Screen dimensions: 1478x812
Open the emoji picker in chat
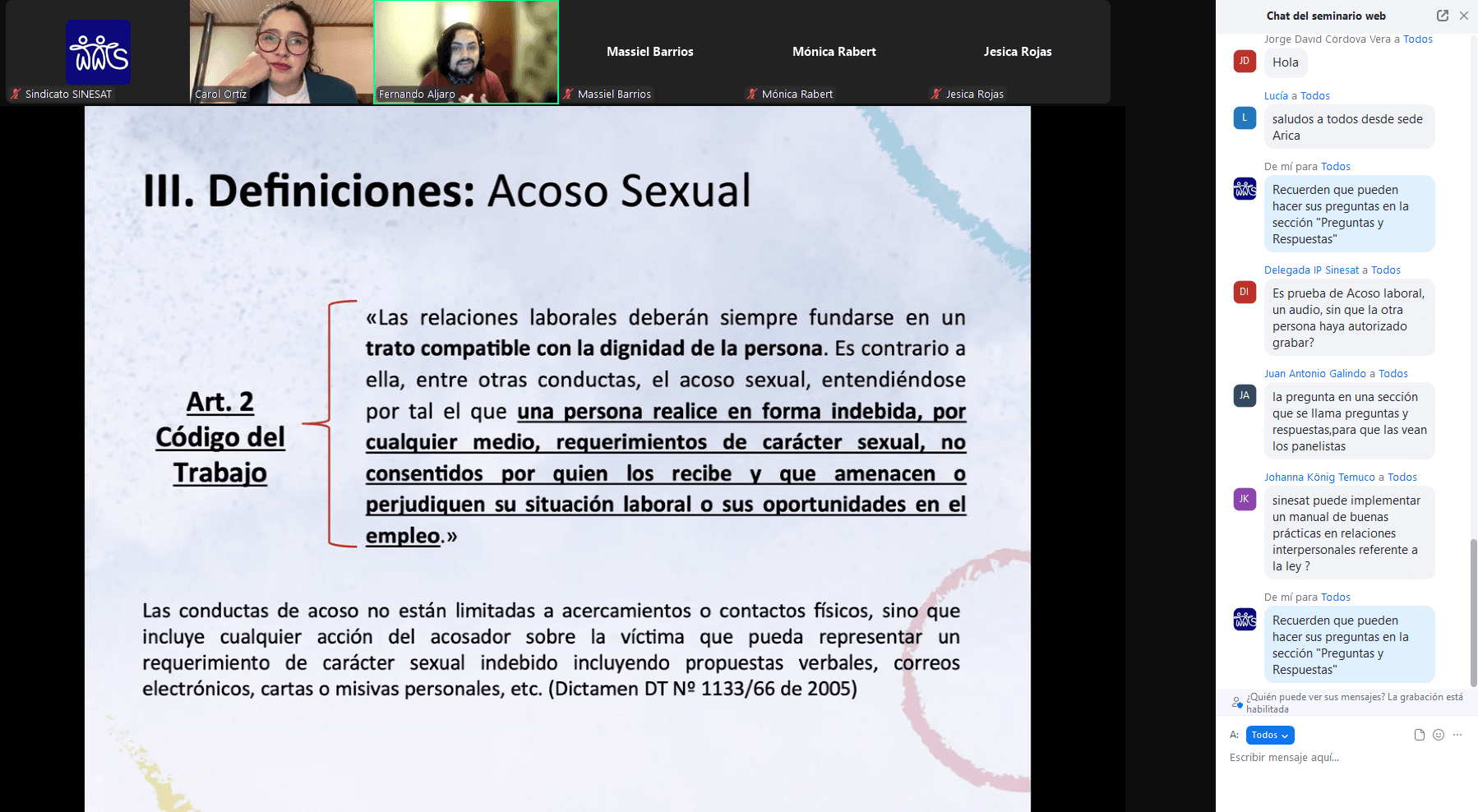[1438, 735]
